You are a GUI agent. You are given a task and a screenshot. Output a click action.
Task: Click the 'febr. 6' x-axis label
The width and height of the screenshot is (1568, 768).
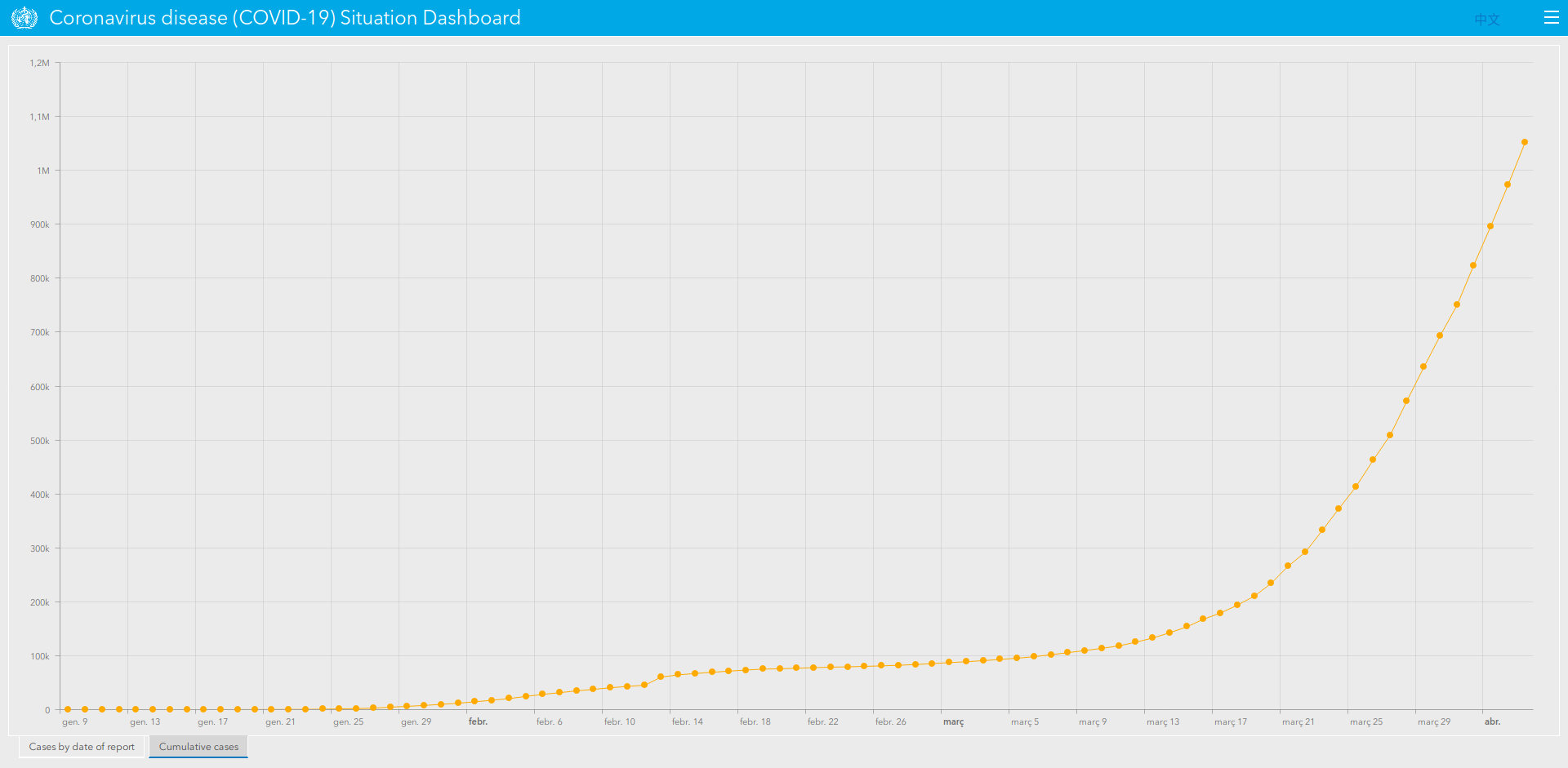coord(549,721)
